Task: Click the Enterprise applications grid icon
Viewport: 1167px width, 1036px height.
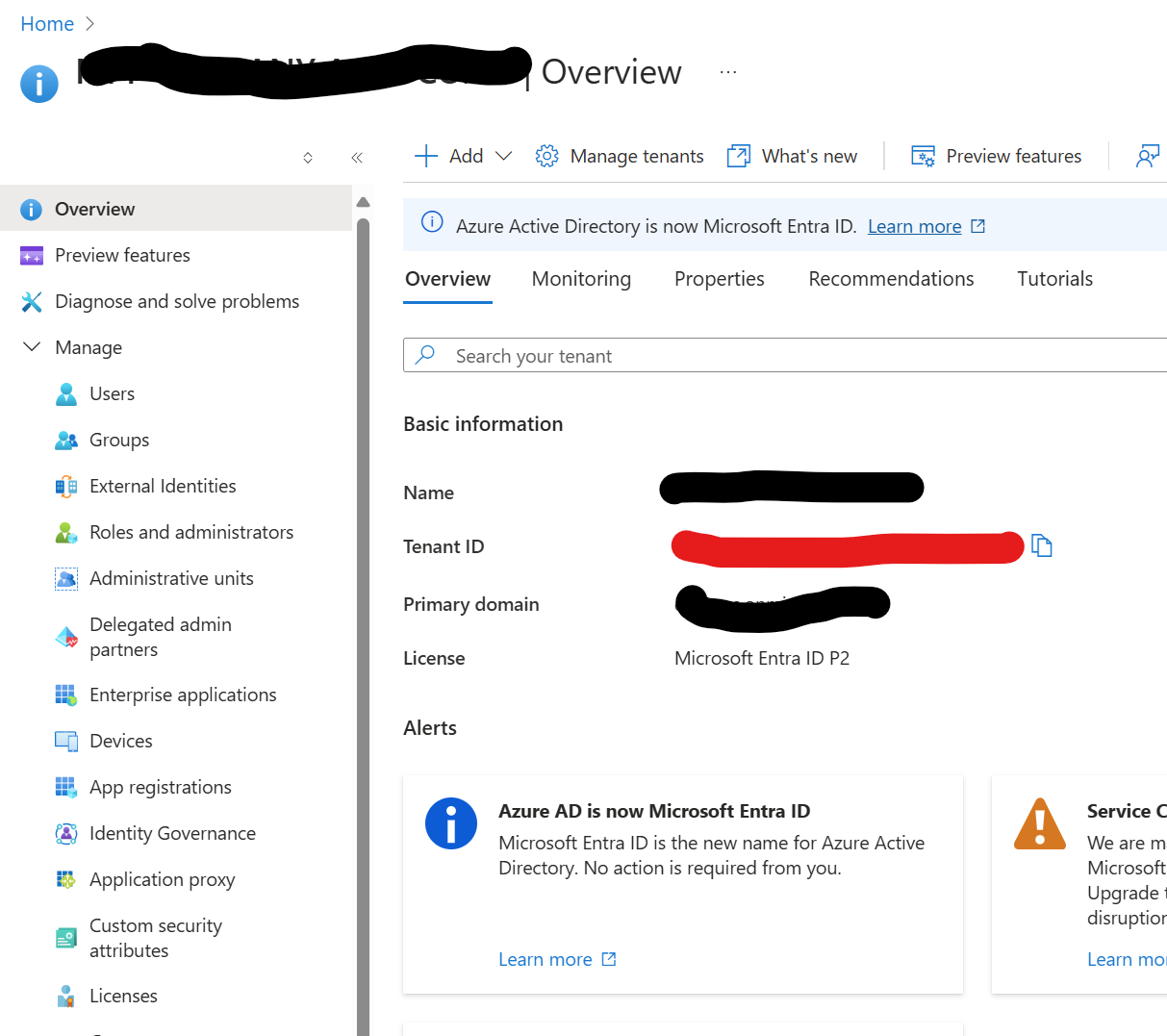Action: point(65,695)
